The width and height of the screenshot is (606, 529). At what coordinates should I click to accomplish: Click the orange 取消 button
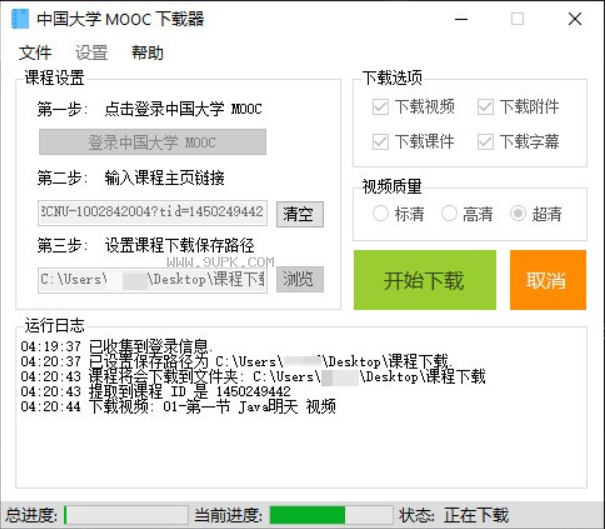tap(548, 280)
